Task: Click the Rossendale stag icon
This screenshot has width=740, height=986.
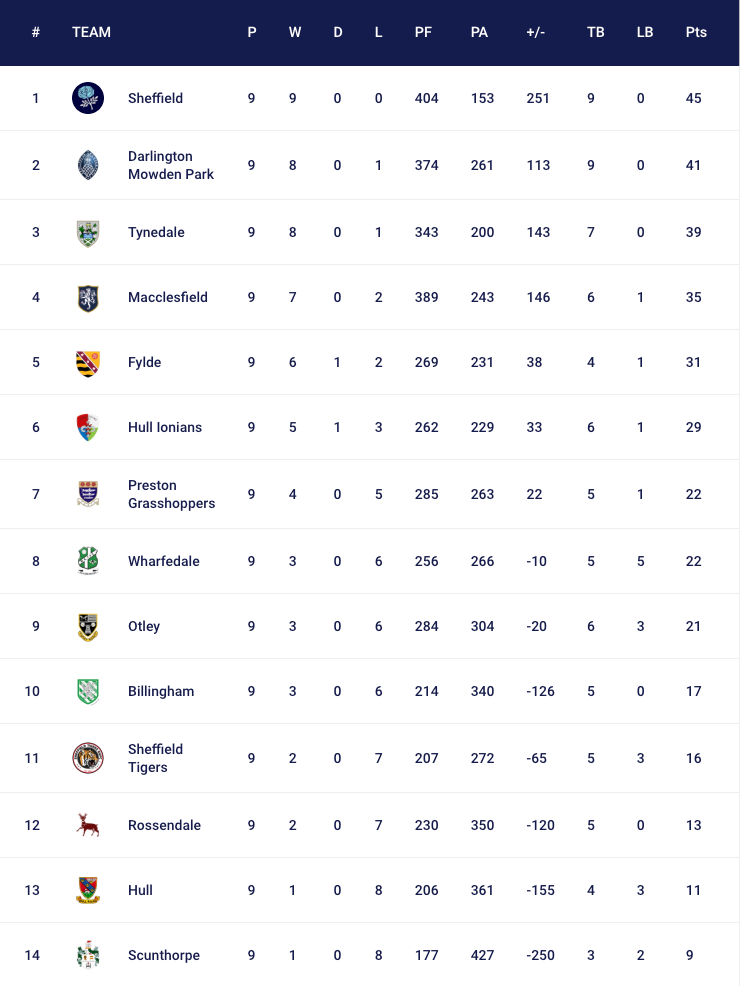Action: point(88,825)
